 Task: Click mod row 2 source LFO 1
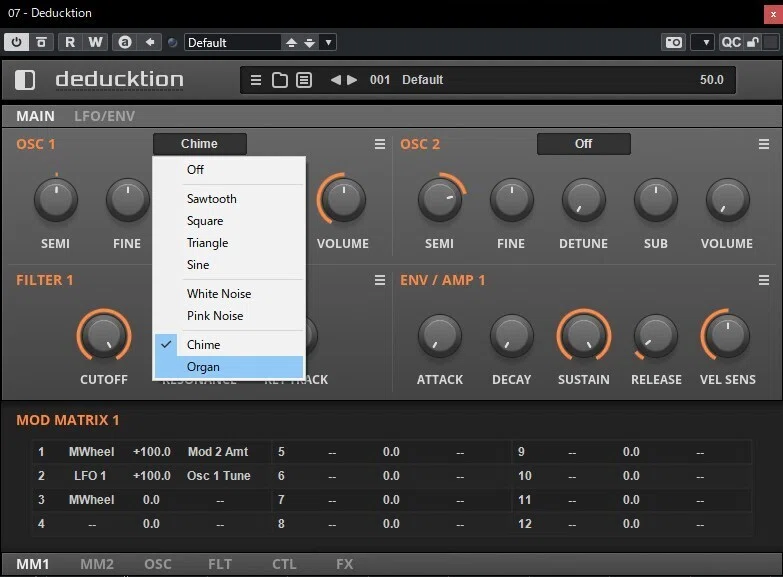(90, 476)
